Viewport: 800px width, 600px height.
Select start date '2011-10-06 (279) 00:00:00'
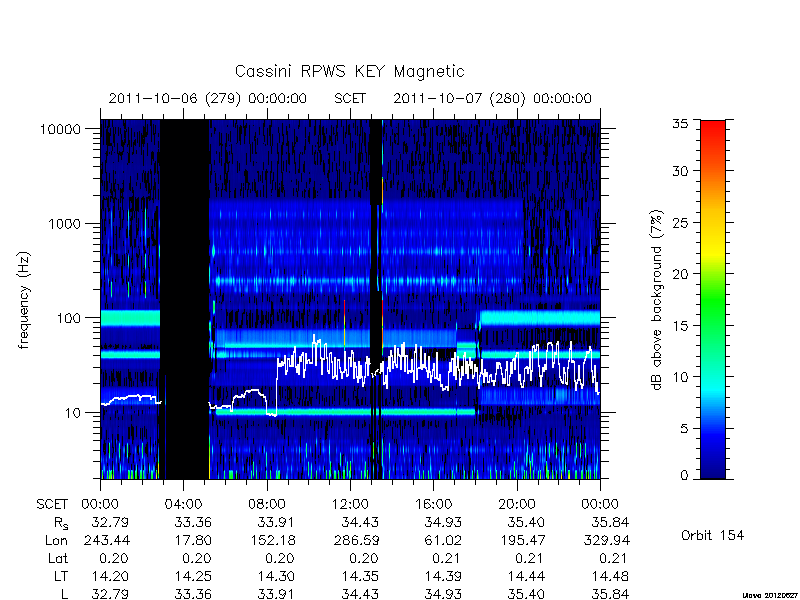[x=208, y=98]
